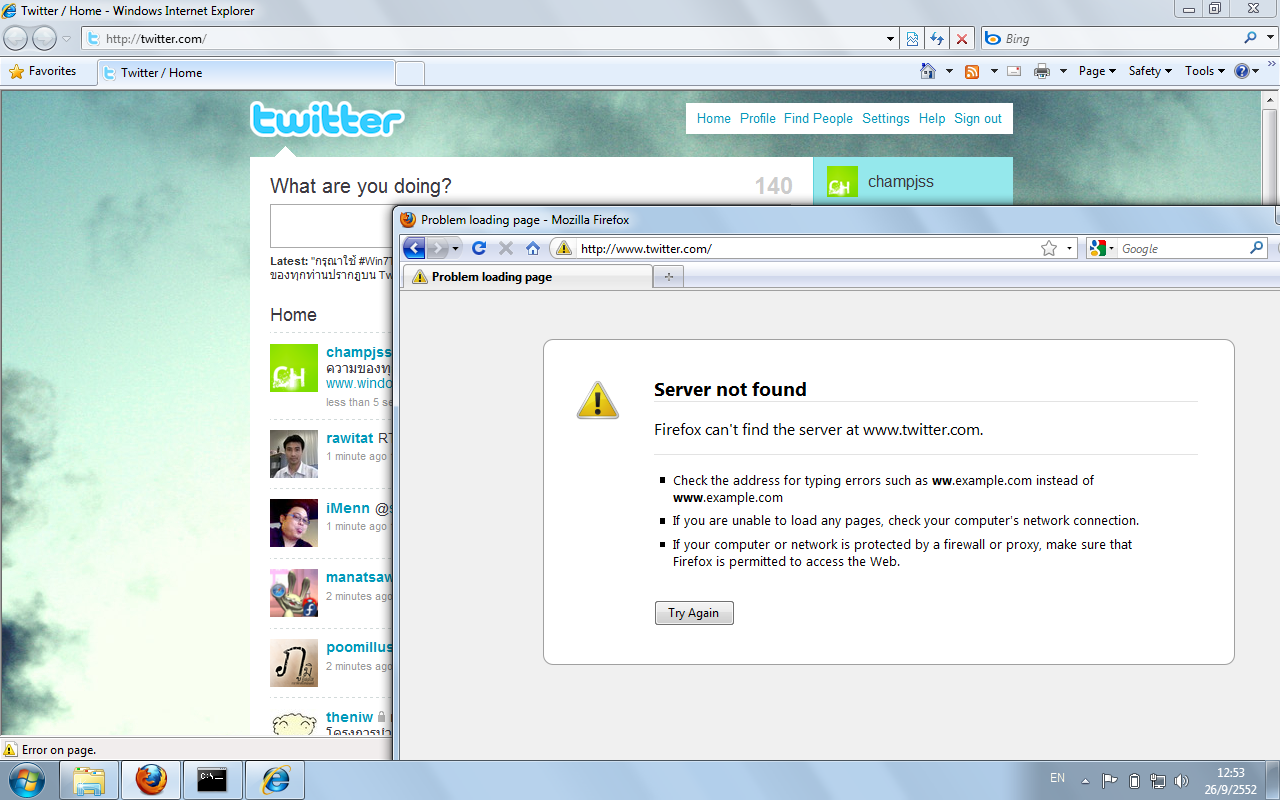This screenshot has width=1280, height=800.
Task: Click the Firefox back arrow button
Action: pos(414,248)
